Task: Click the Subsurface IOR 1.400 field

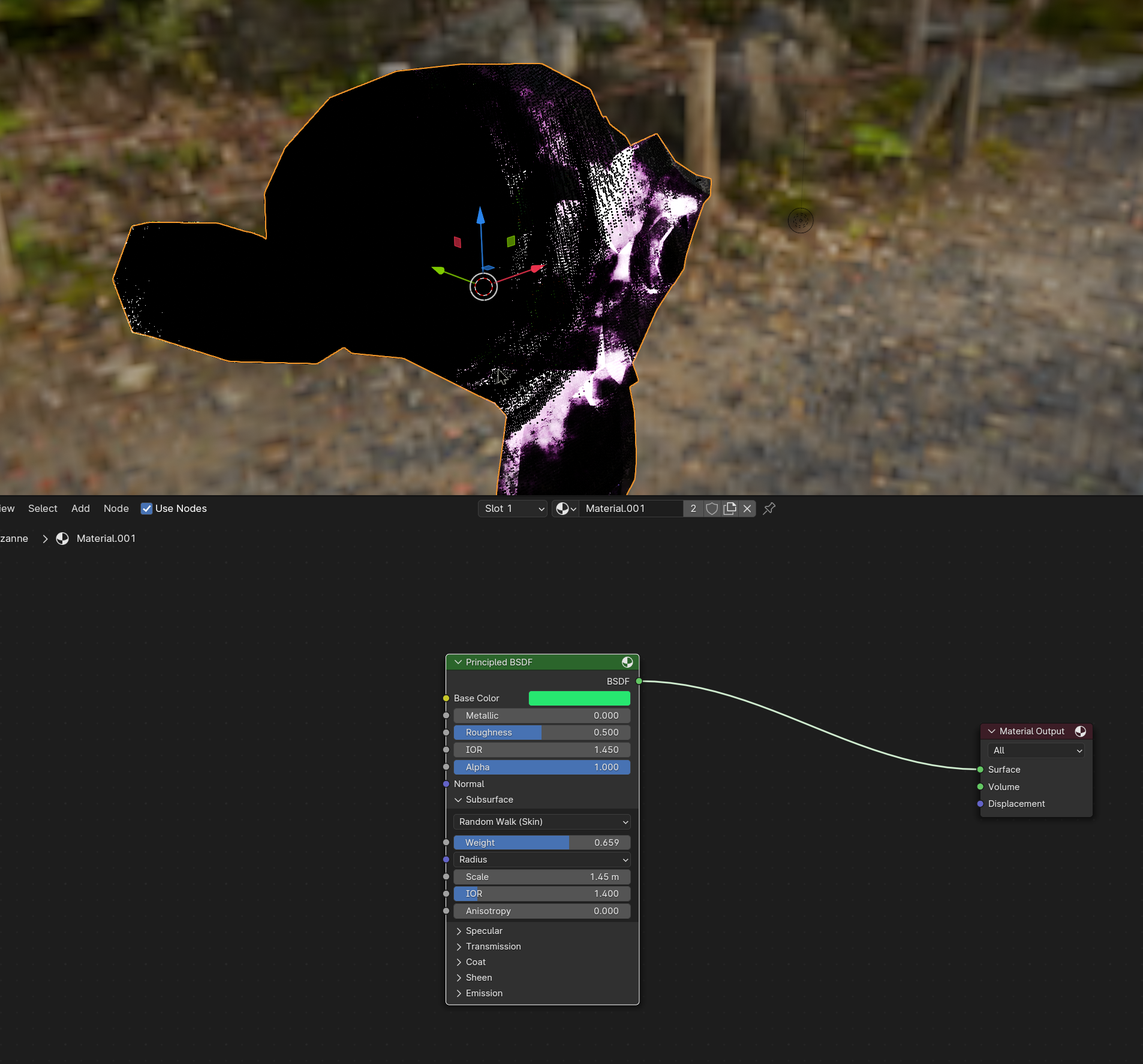Action: point(542,894)
